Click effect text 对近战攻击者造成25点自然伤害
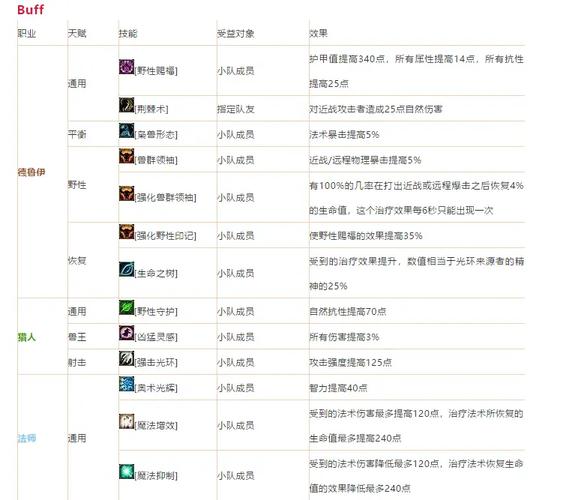This screenshot has height=500, width=581. click(376, 109)
